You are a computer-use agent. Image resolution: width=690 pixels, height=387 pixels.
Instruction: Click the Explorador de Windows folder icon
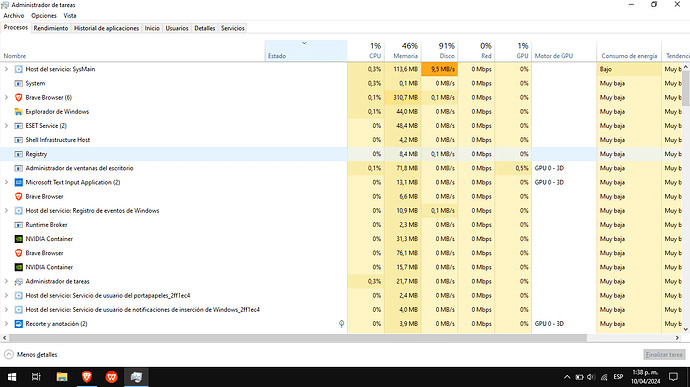pyautogui.click(x=18, y=111)
